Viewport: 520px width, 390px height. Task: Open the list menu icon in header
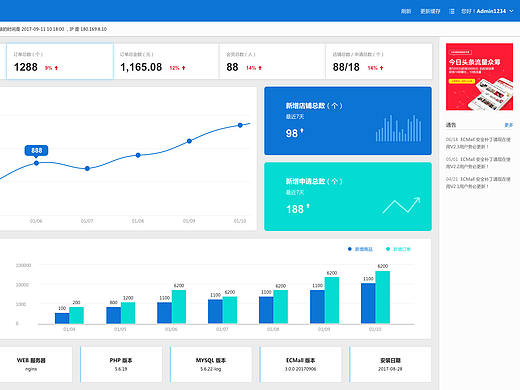tap(452, 11)
